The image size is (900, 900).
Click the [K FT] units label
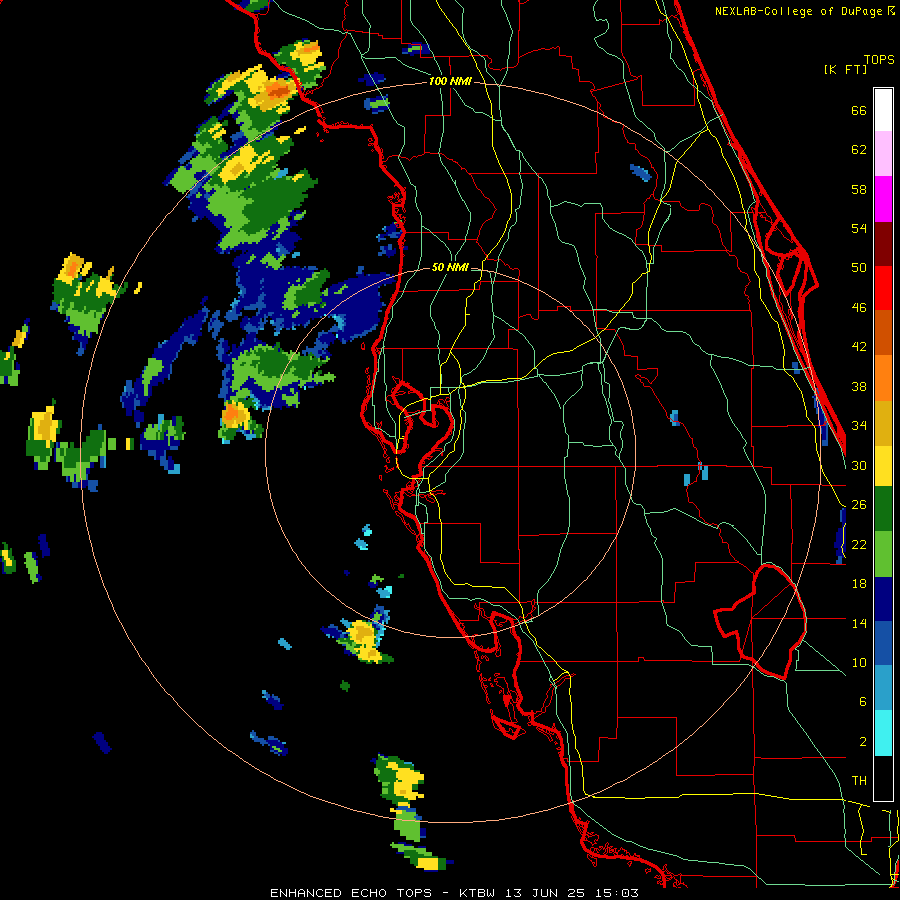(x=845, y=69)
